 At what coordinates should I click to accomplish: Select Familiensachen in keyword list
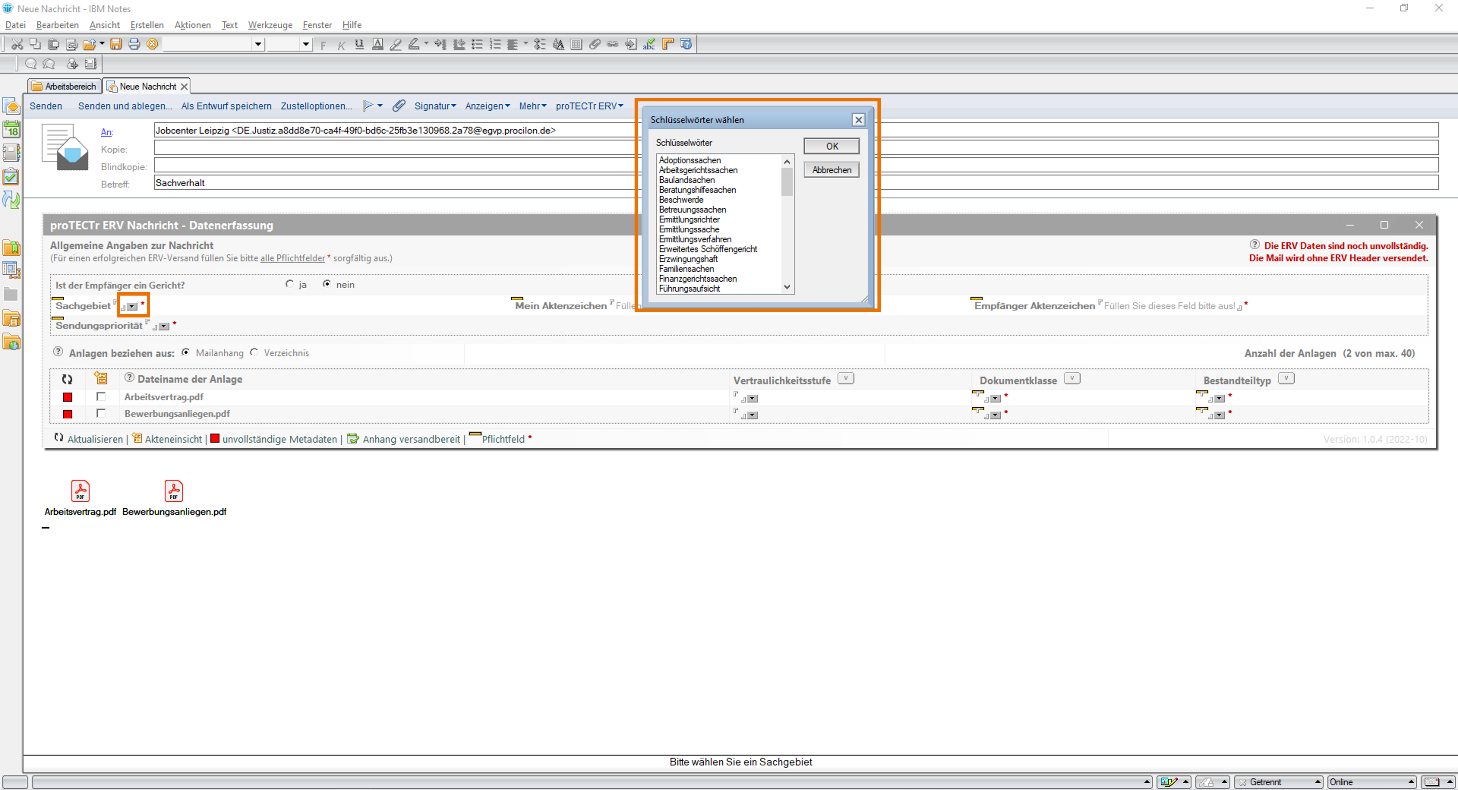click(x=686, y=269)
